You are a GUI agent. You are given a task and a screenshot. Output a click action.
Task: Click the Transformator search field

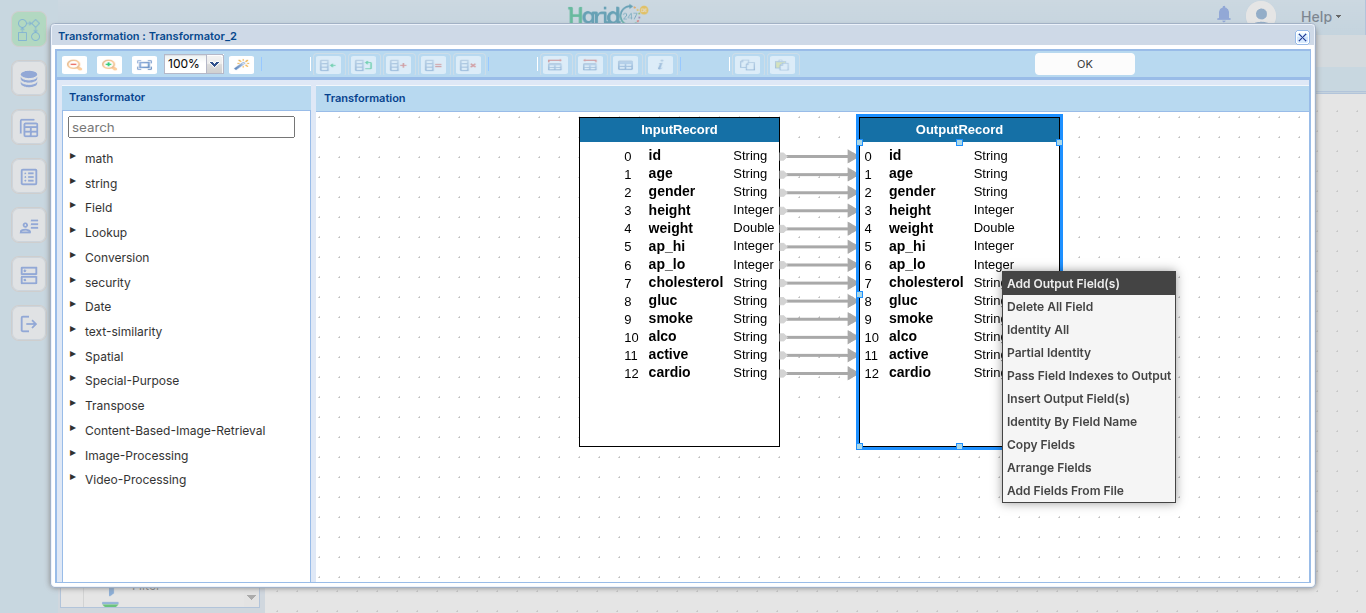[181, 127]
